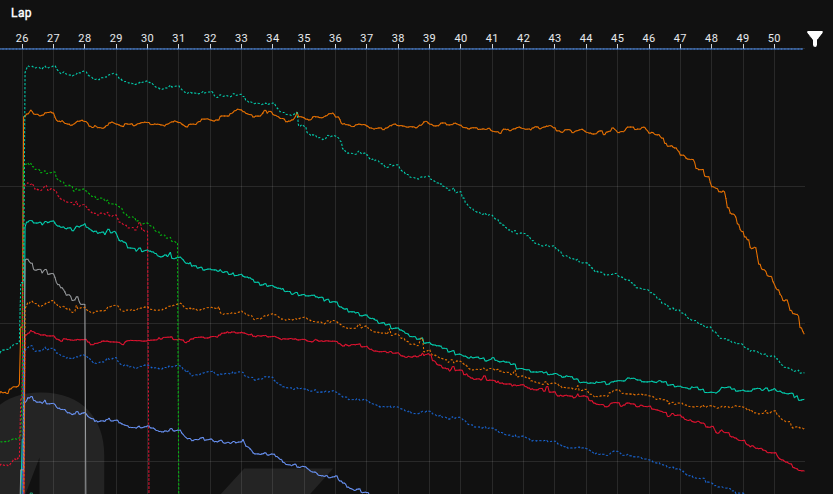The image size is (833, 494).
Task: Click red dotted vertical line at lap 30
Action: click(x=148, y=400)
